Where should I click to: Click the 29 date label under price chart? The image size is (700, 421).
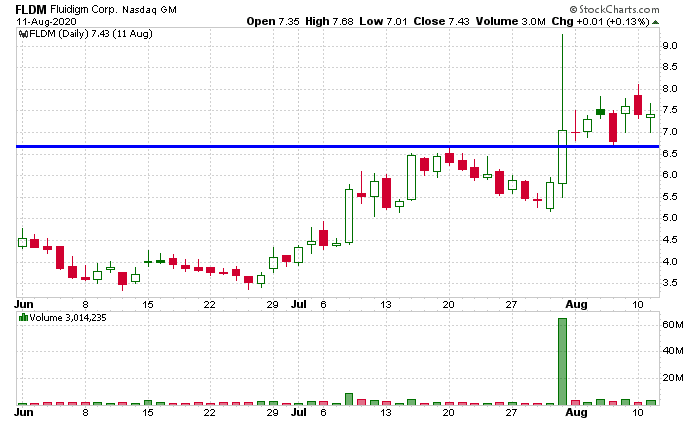click(x=272, y=304)
